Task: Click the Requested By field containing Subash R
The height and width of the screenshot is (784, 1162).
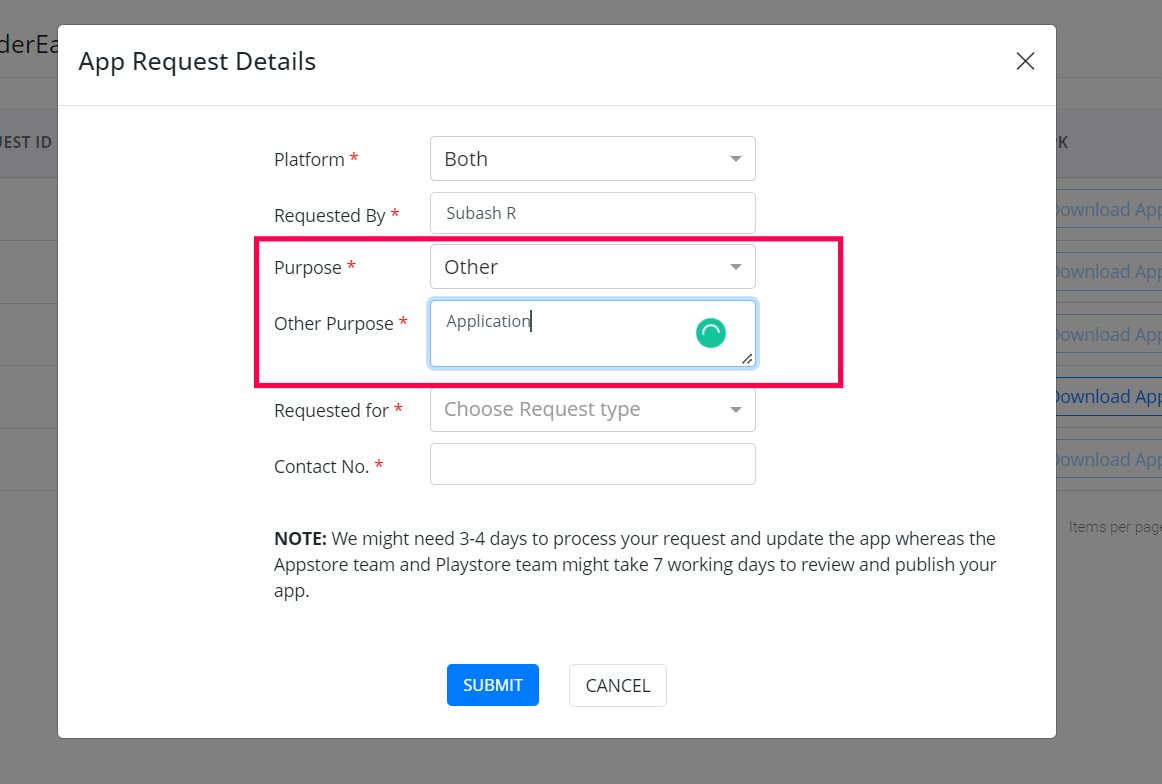Action: pyautogui.click(x=592, y=213)
